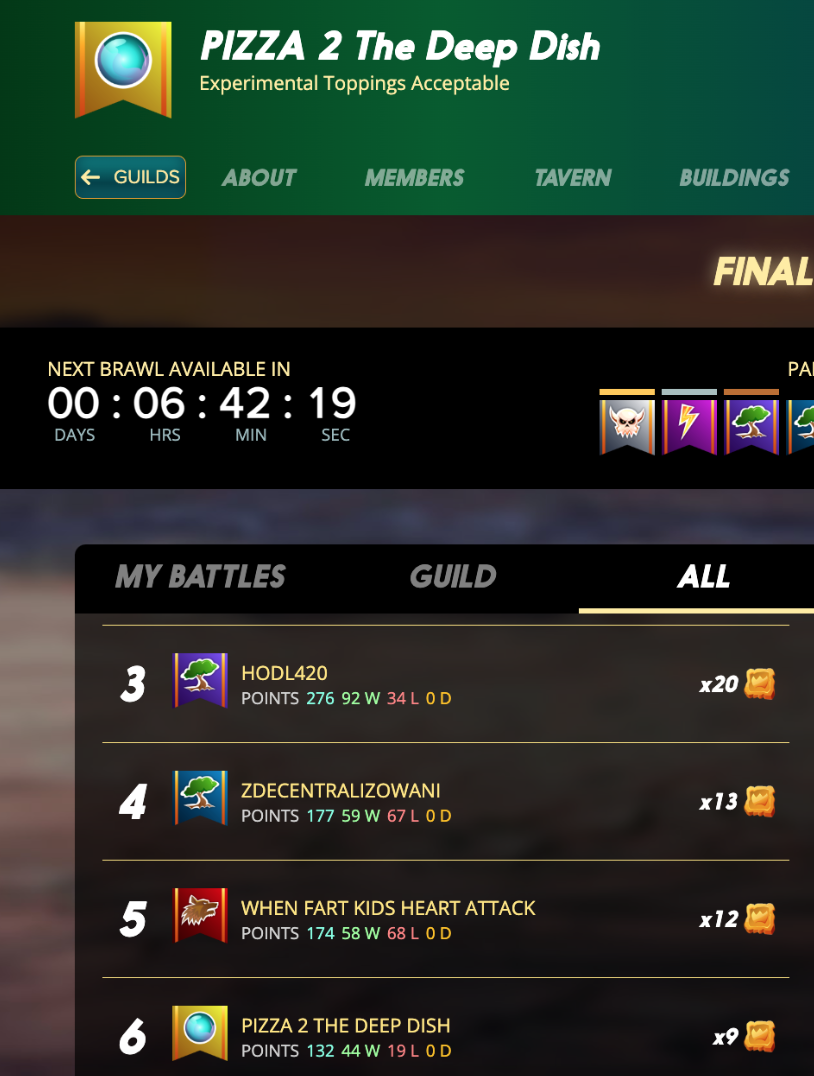Open When Fart Kids Heart Attack guild link

click(388, 908)
